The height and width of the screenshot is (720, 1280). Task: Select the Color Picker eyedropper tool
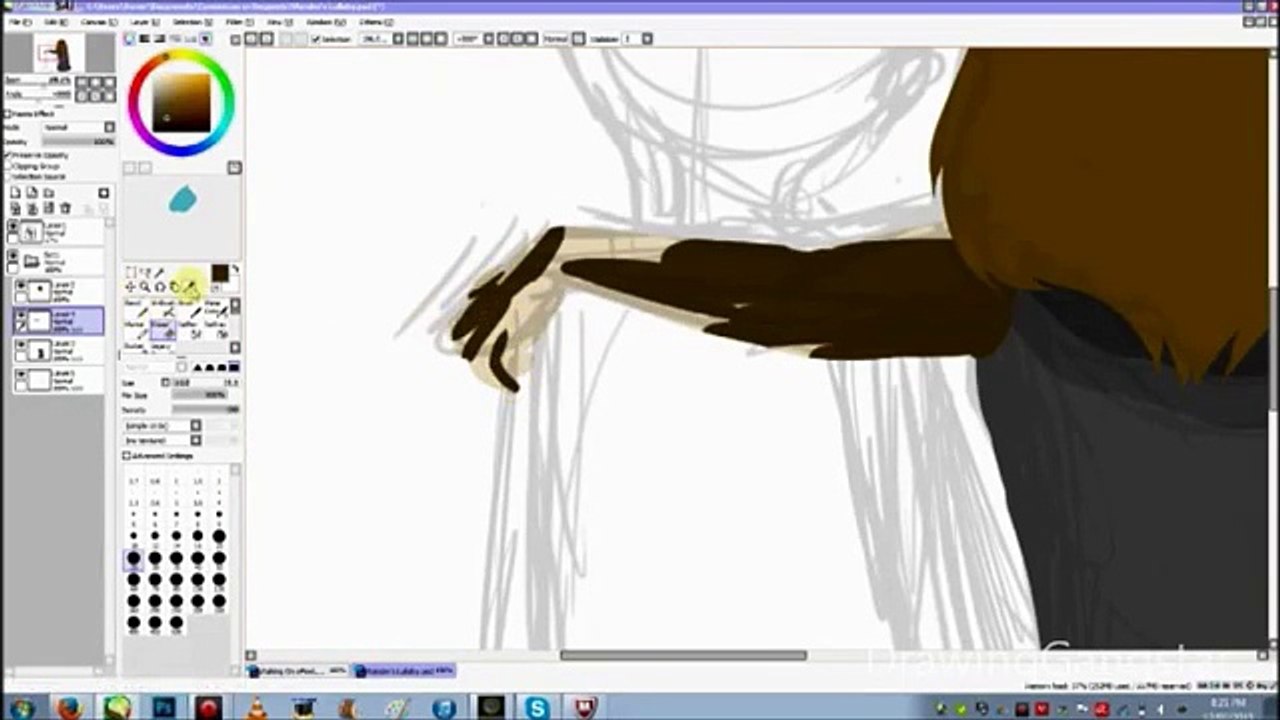click(188, 287)
